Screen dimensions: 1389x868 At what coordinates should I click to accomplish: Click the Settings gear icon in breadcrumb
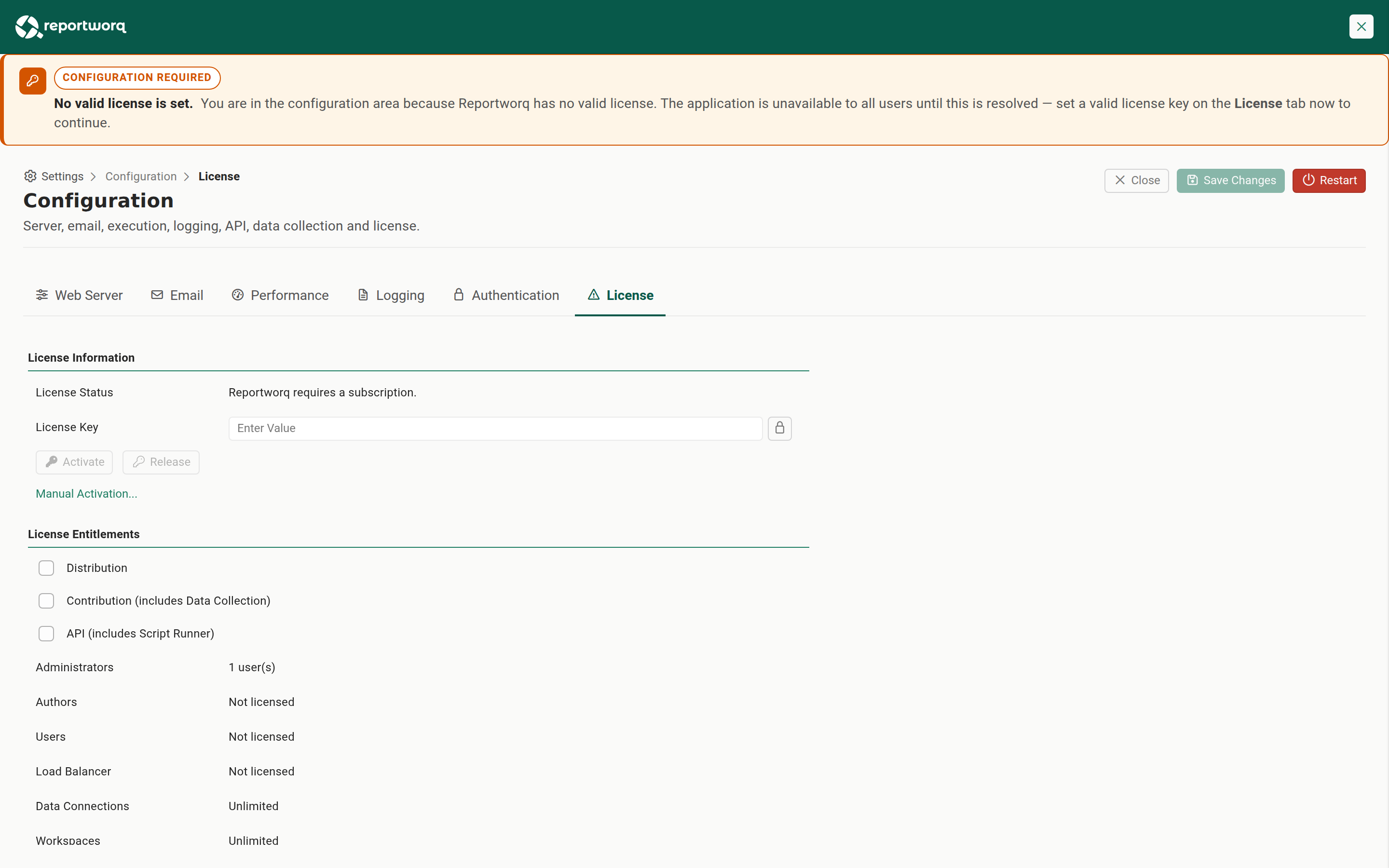30,176
